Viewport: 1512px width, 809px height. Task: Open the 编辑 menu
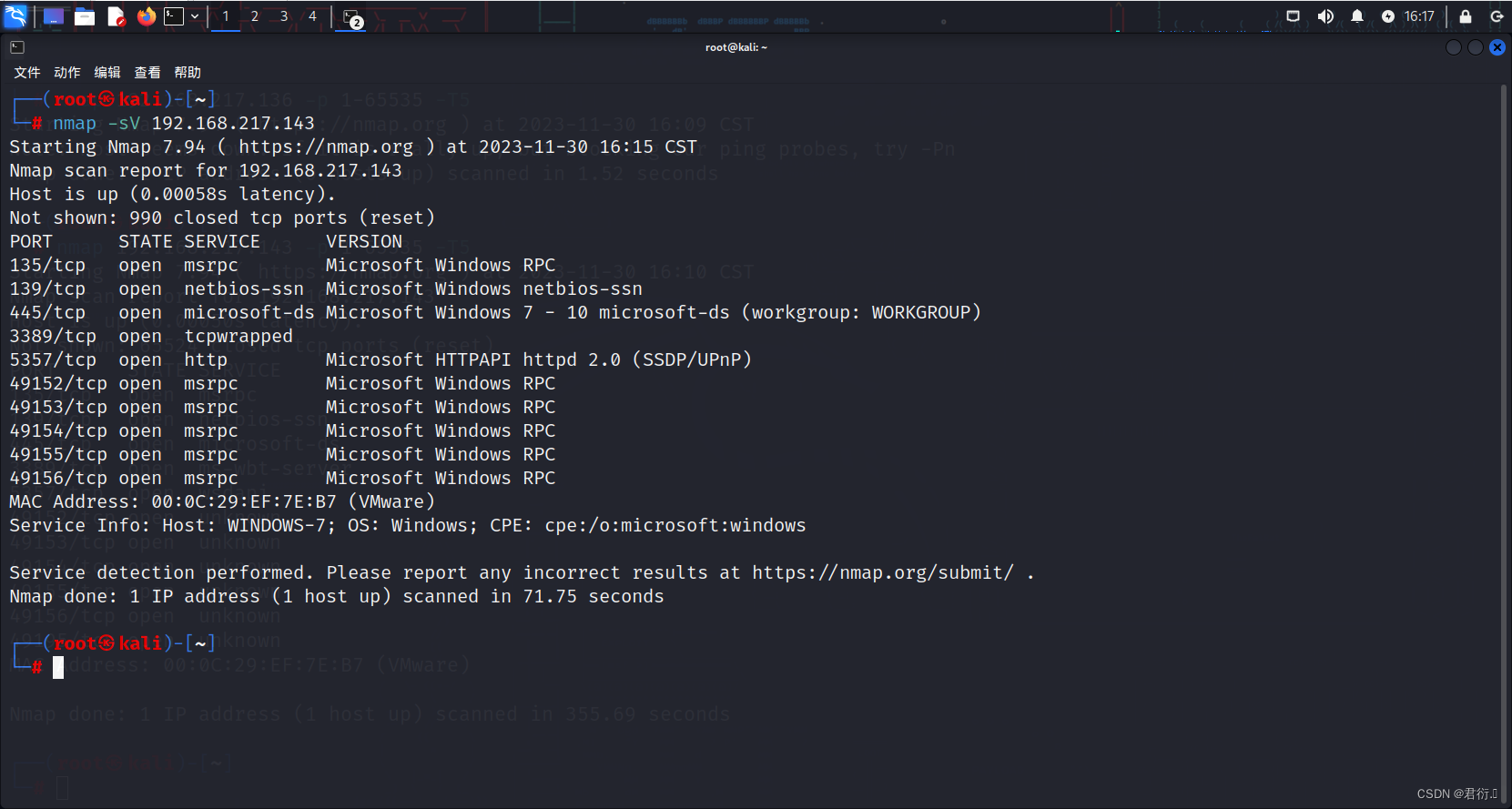coord(107,73)
